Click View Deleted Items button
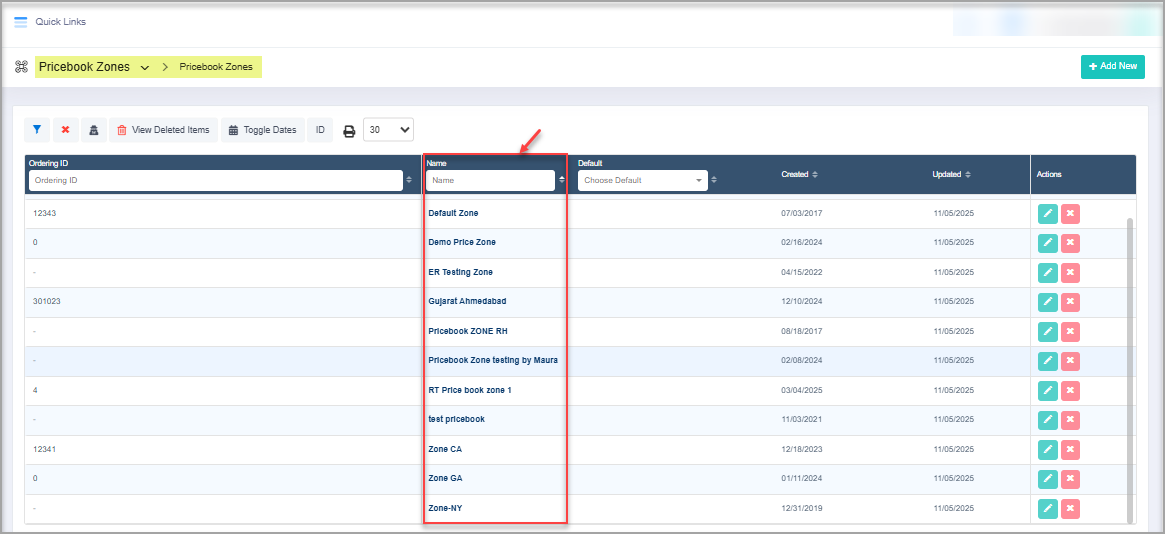1165x534 pixels. [163, 130]
